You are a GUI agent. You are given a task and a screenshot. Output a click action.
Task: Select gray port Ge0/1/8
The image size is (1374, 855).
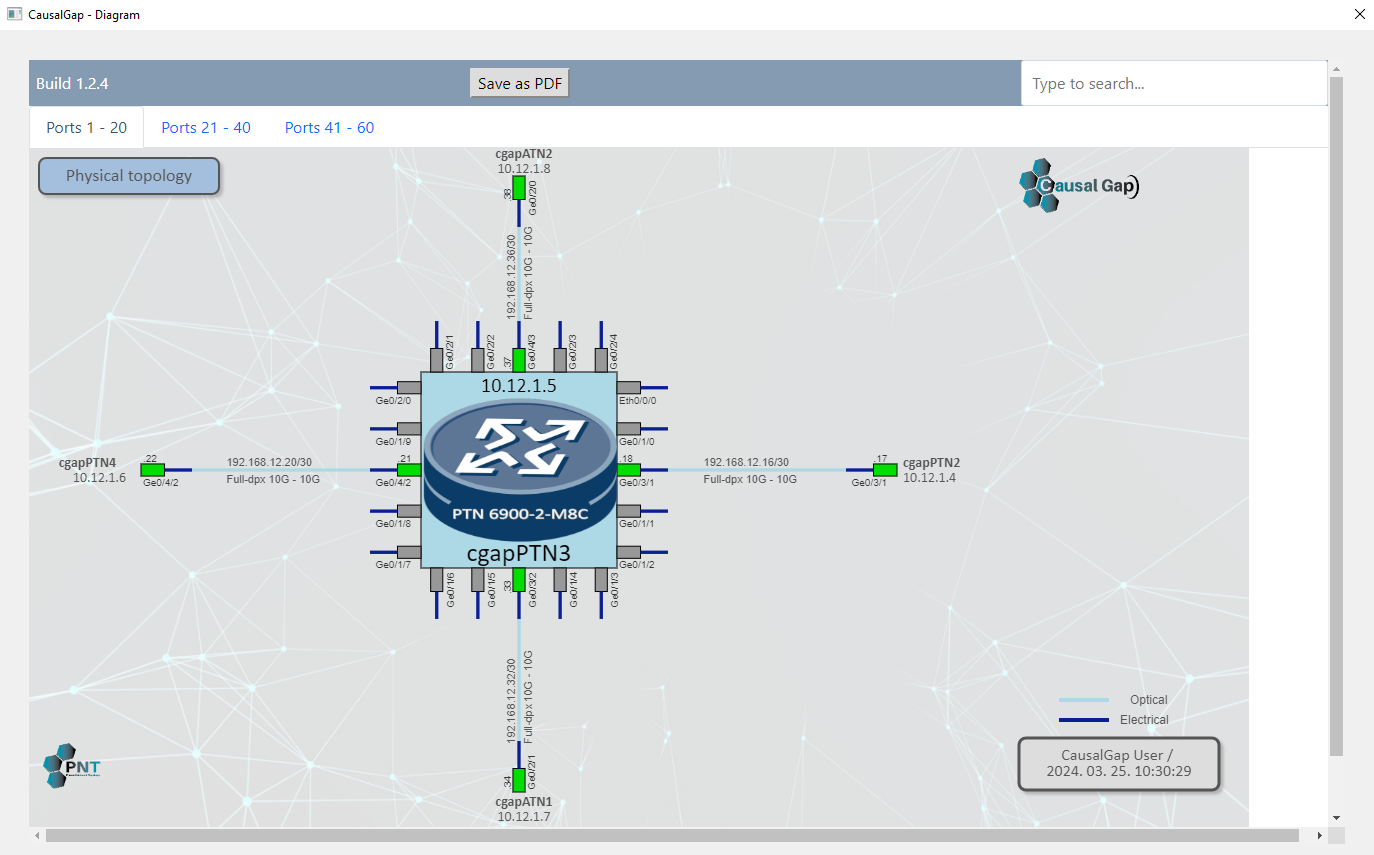pos(409,511)
